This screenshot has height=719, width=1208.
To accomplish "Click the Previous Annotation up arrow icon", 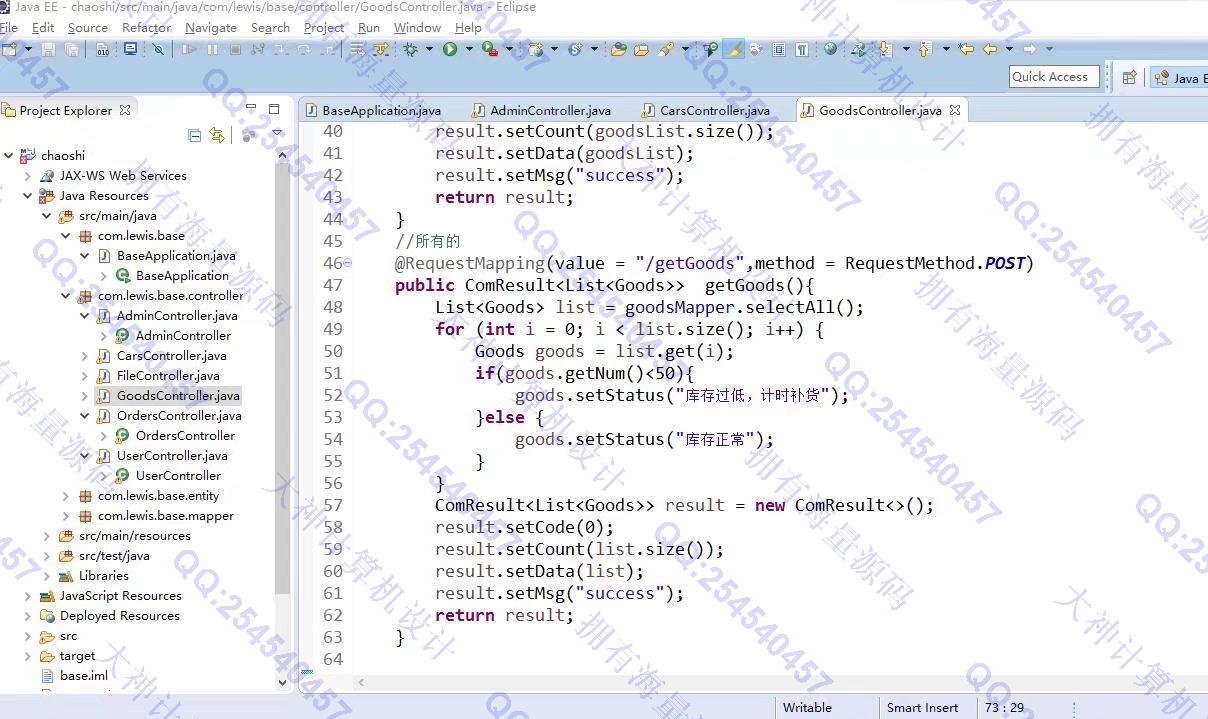I will coord(923,49).
